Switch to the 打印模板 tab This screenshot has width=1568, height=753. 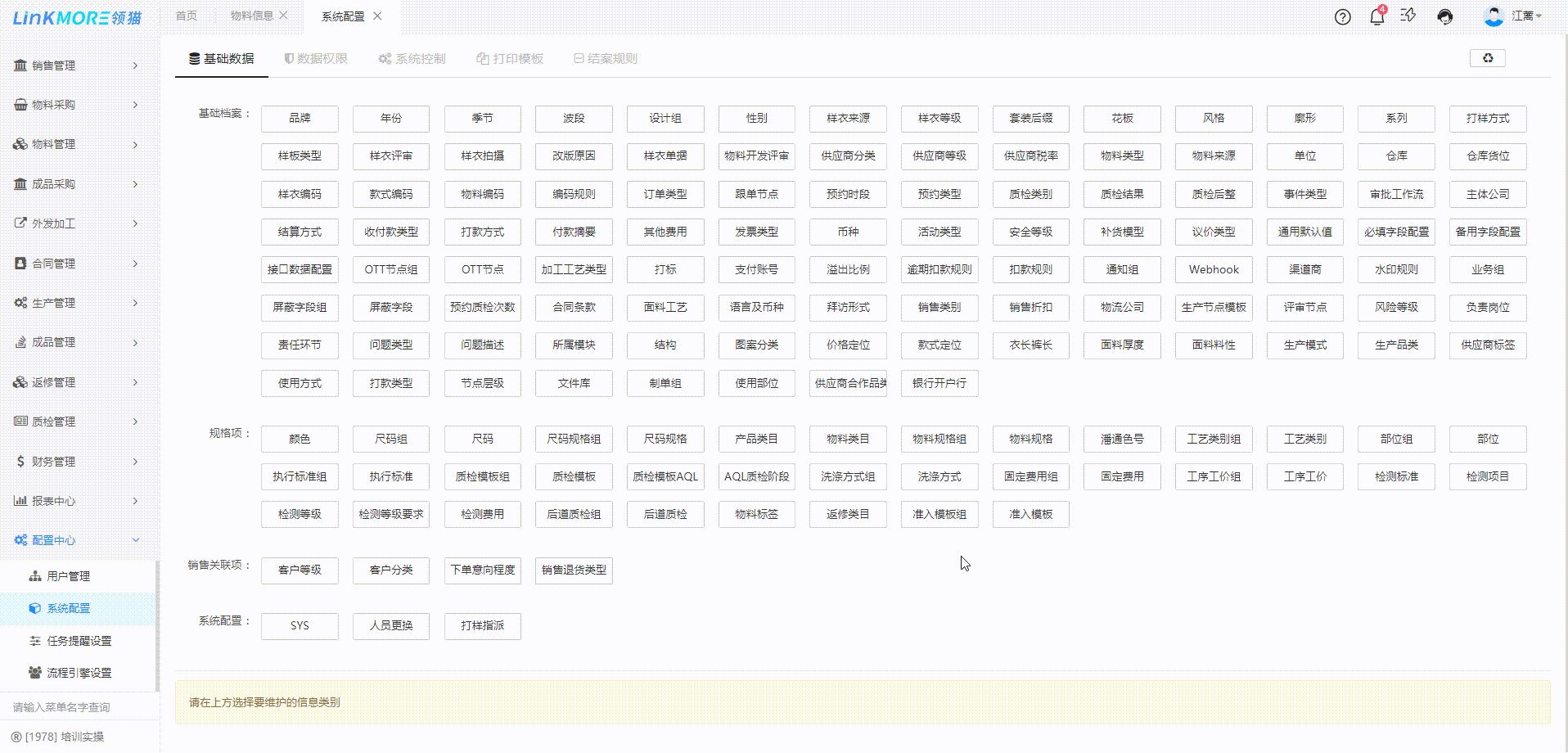(510, 59)
